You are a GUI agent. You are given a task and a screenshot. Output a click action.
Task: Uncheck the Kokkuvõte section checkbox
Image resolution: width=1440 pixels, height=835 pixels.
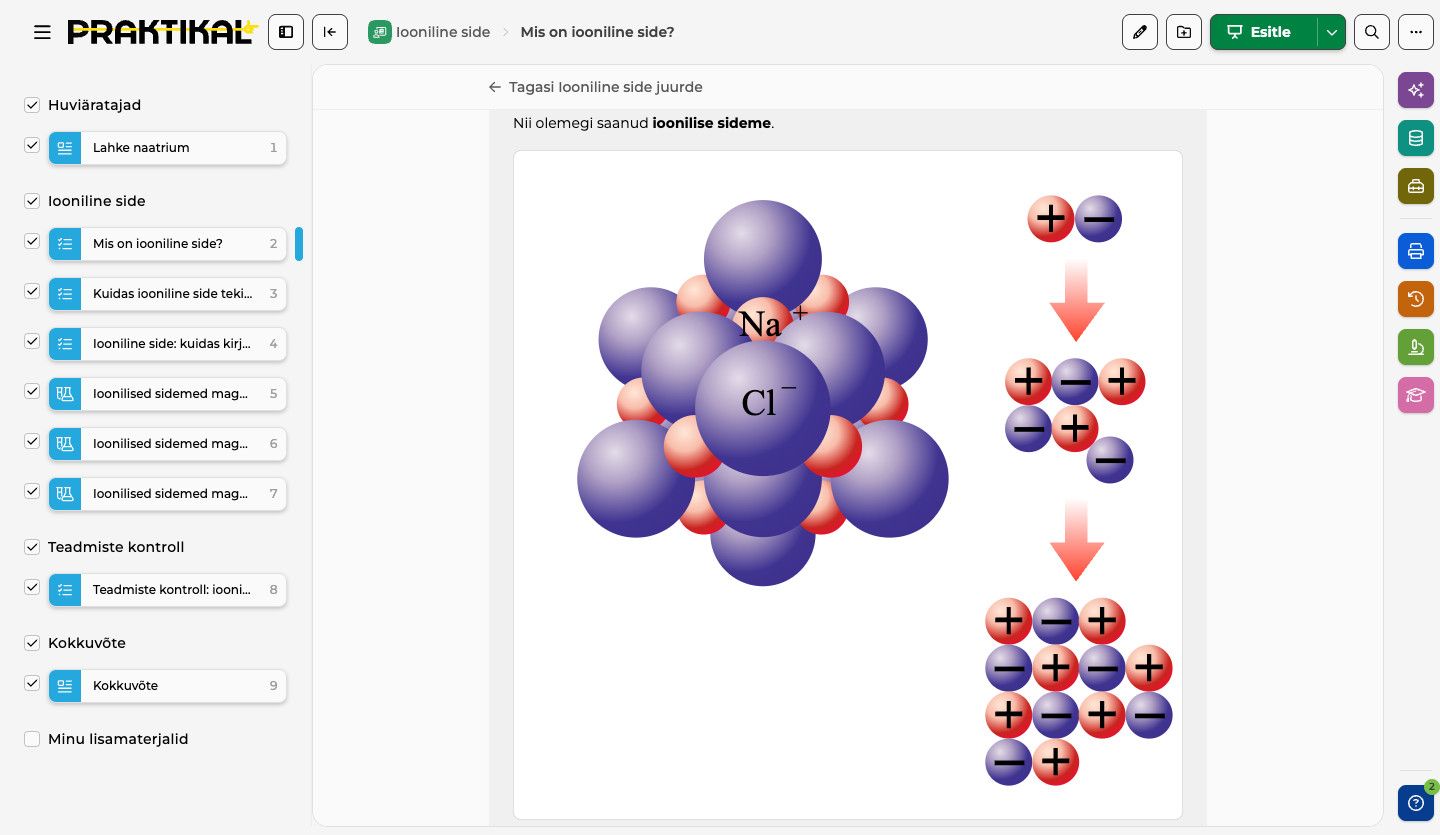[x=32, y=643]
